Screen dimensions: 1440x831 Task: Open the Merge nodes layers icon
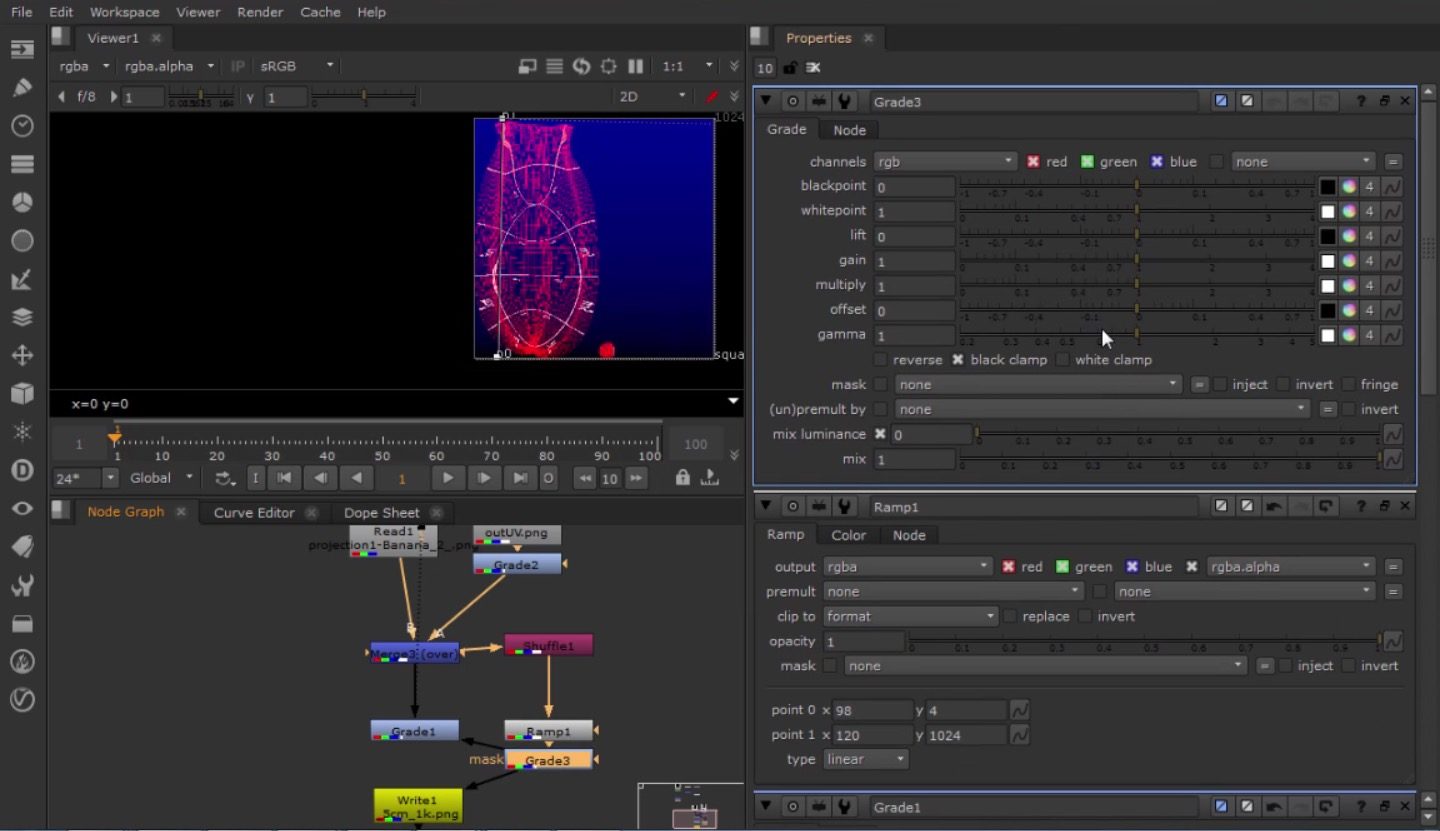click(22, 317)
